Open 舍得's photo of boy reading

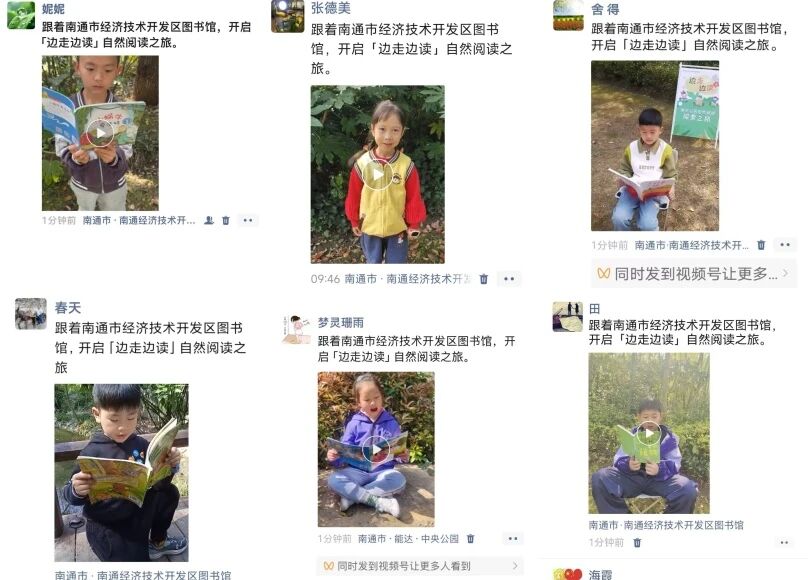point(654,146)
